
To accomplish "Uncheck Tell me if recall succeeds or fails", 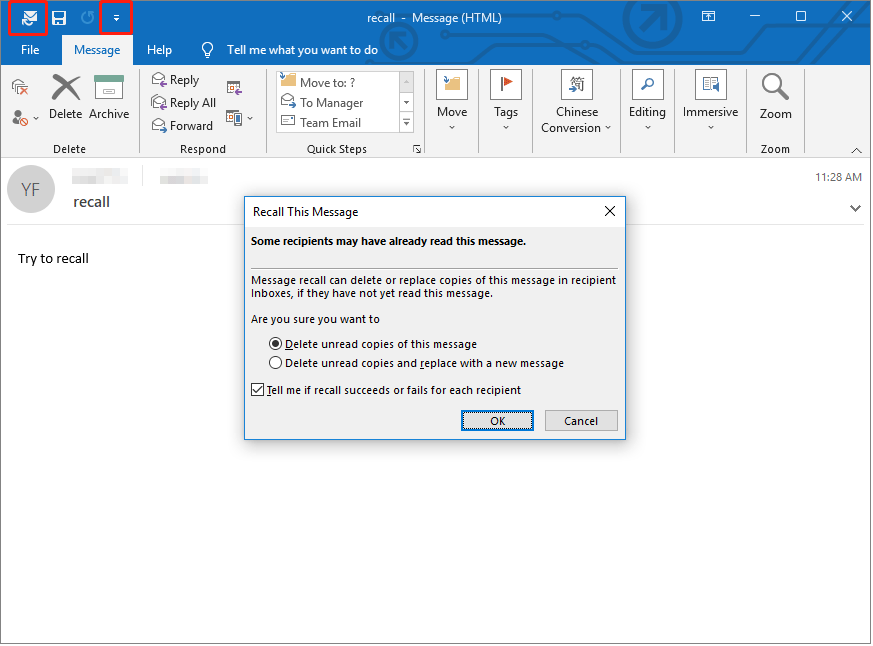I will 258,389.
